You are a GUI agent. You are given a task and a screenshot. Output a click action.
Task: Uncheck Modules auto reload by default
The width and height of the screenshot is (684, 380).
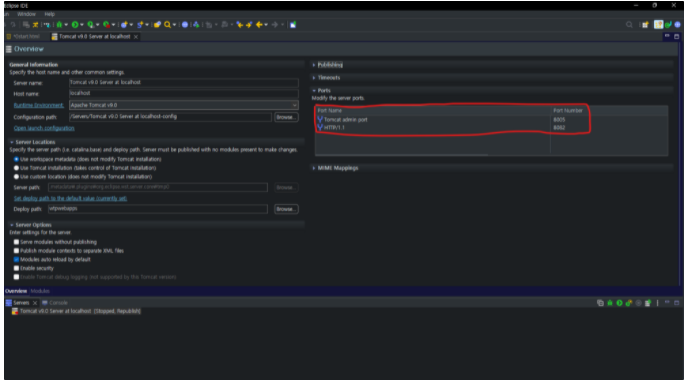(x=16, y=260)
